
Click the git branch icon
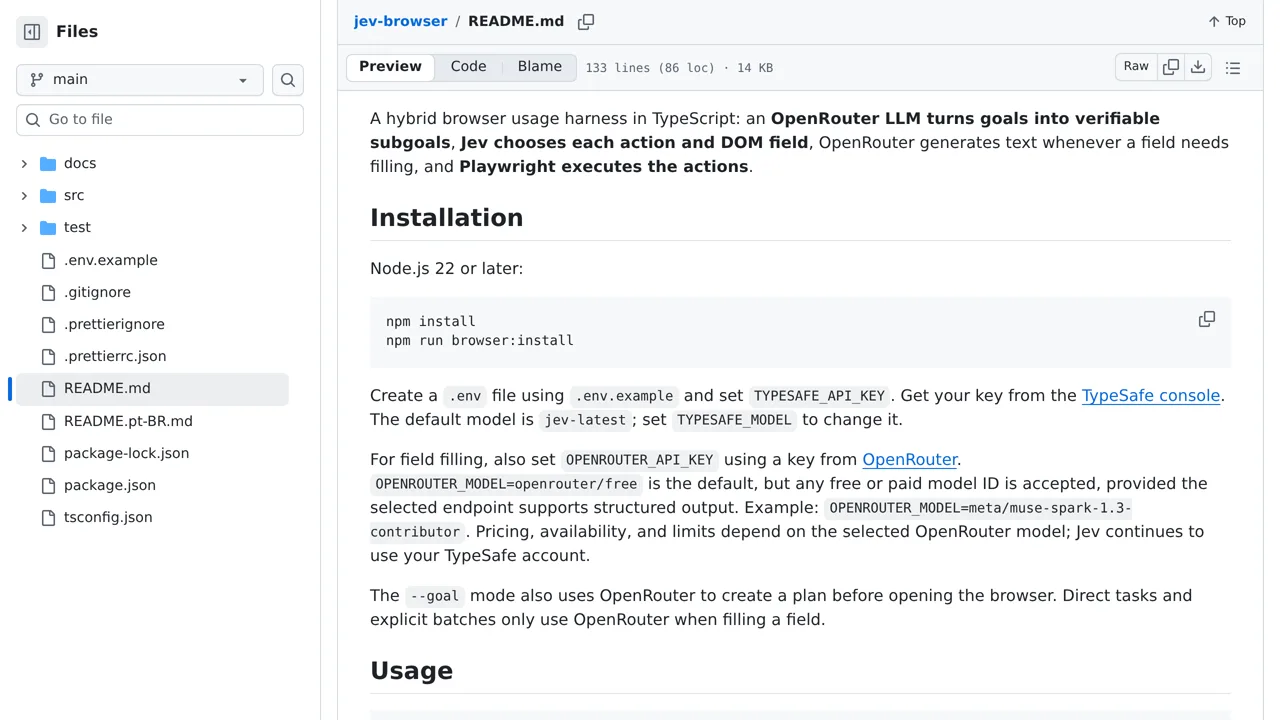(37, 80)
